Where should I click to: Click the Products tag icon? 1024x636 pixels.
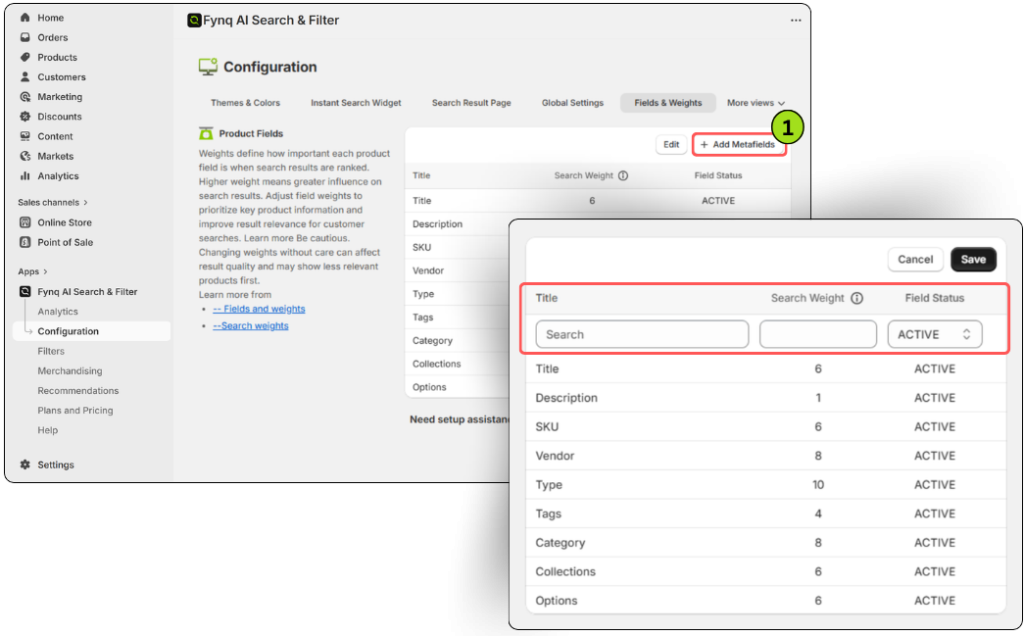point(25,57)
